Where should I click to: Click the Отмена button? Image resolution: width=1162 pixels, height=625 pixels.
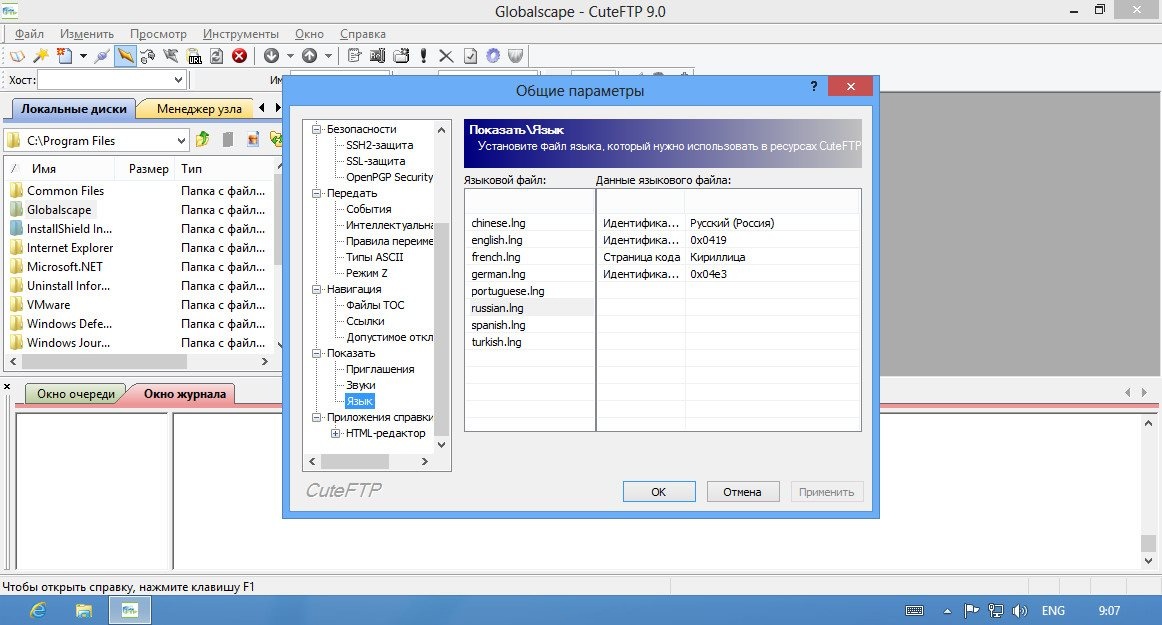[x=743, y=492]
